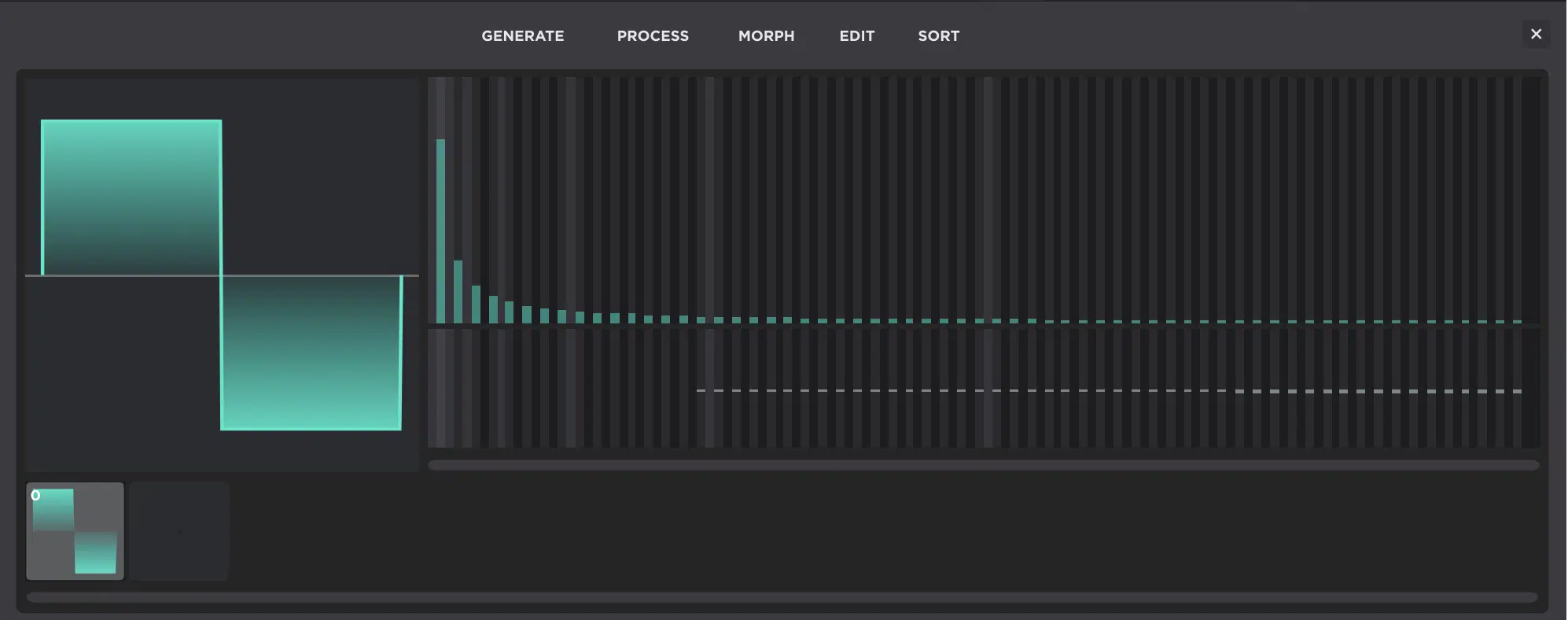Click the fourth harmonic amplitude bar
1568x620 pixels.
pos(493,309)
